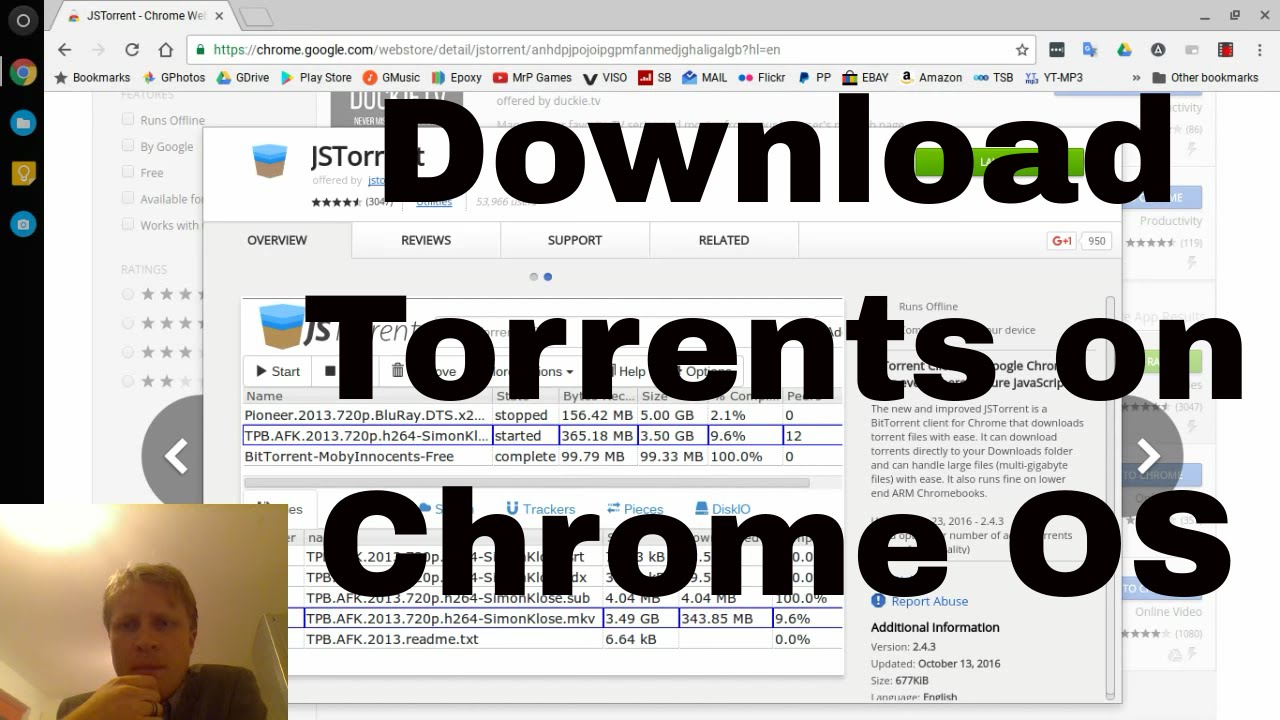Go back with the browser back arrow
The height and width of the screenshot is (720, 1280).
(x=65, y=49)
